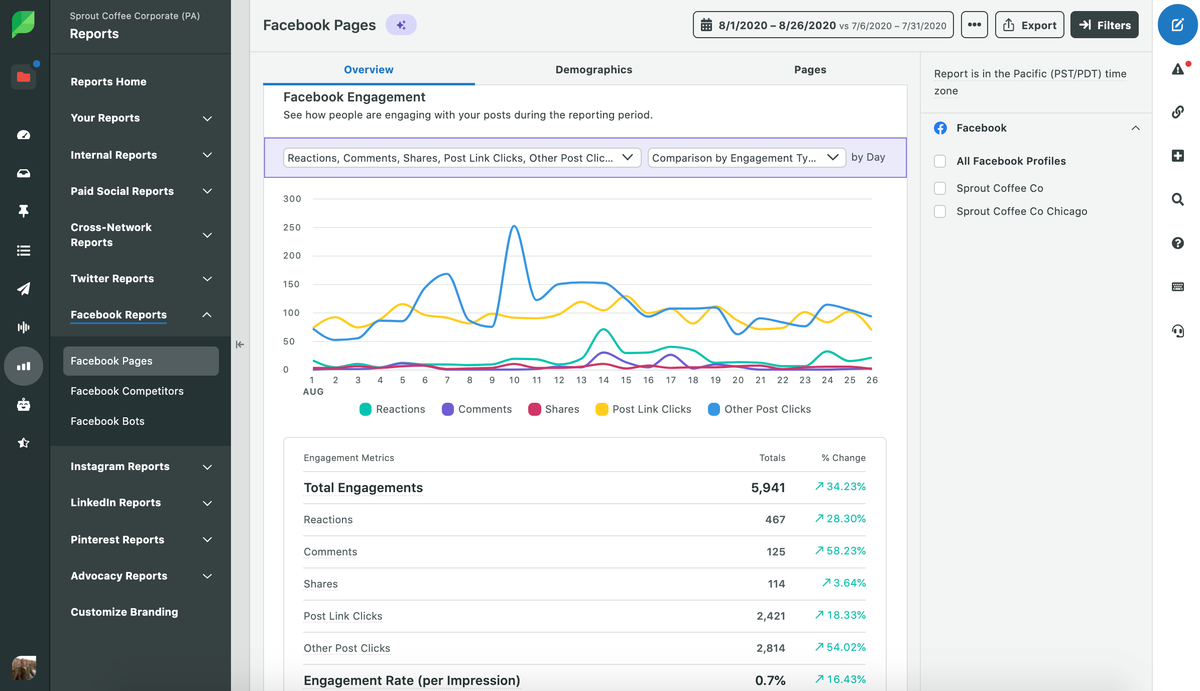1200x691 pixels.
Task: Click the purple Comments legend item
Action: (x=477, y=409)
